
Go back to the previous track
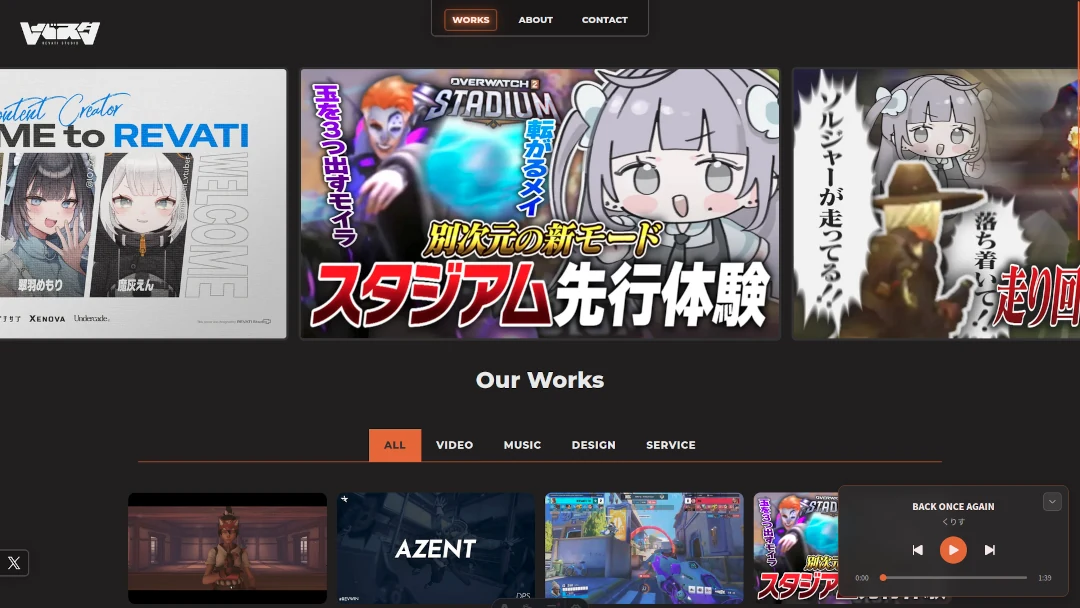[917, 550]
